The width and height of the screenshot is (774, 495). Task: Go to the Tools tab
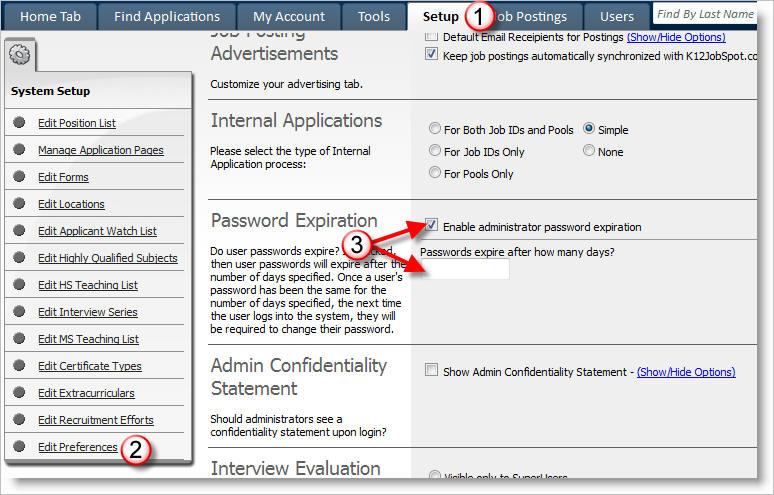tap(374, 17)
